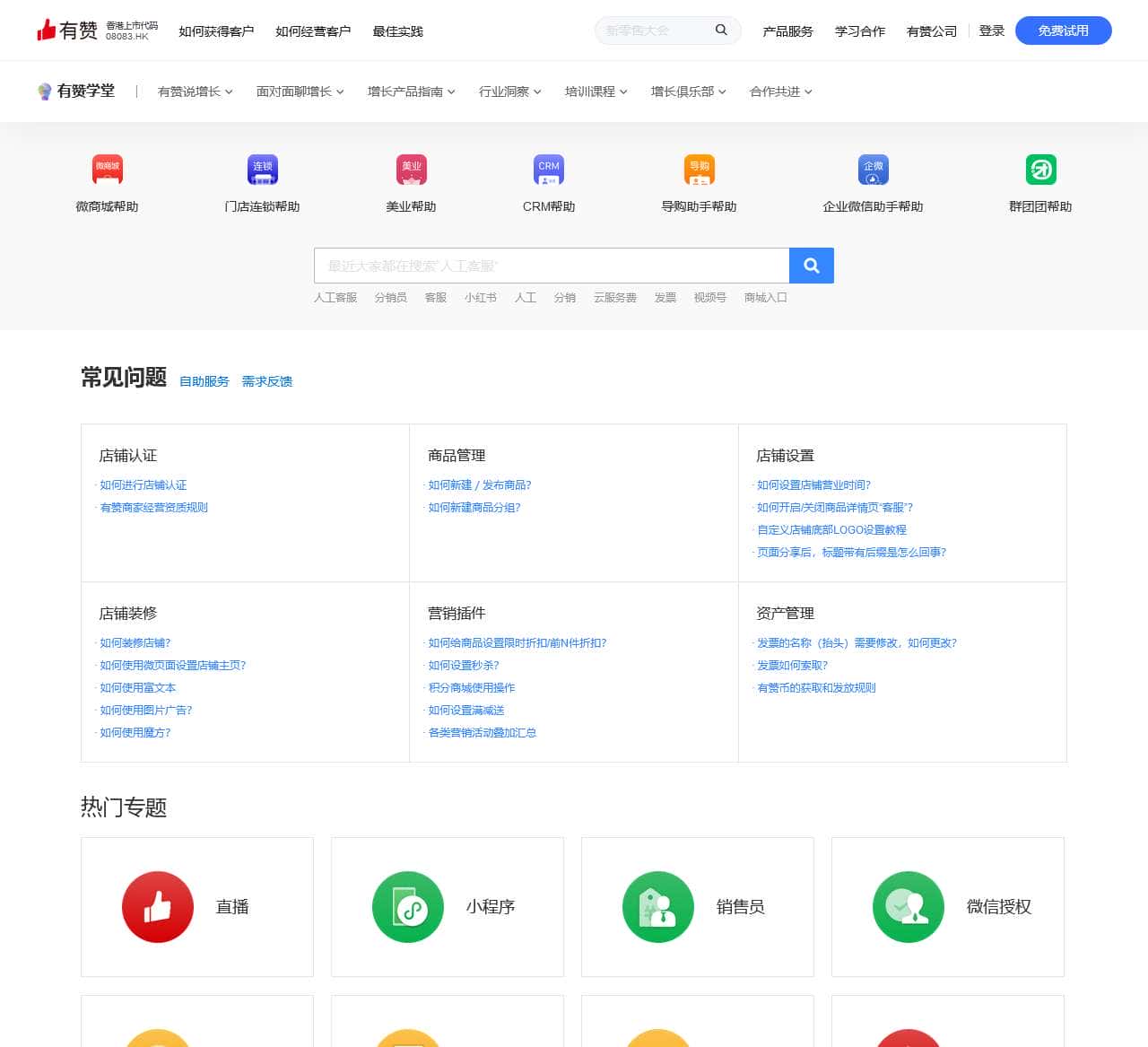Click the 自助服务 link
The width and height of the screenshot is (1148, 1047).
tap(204, 381)
